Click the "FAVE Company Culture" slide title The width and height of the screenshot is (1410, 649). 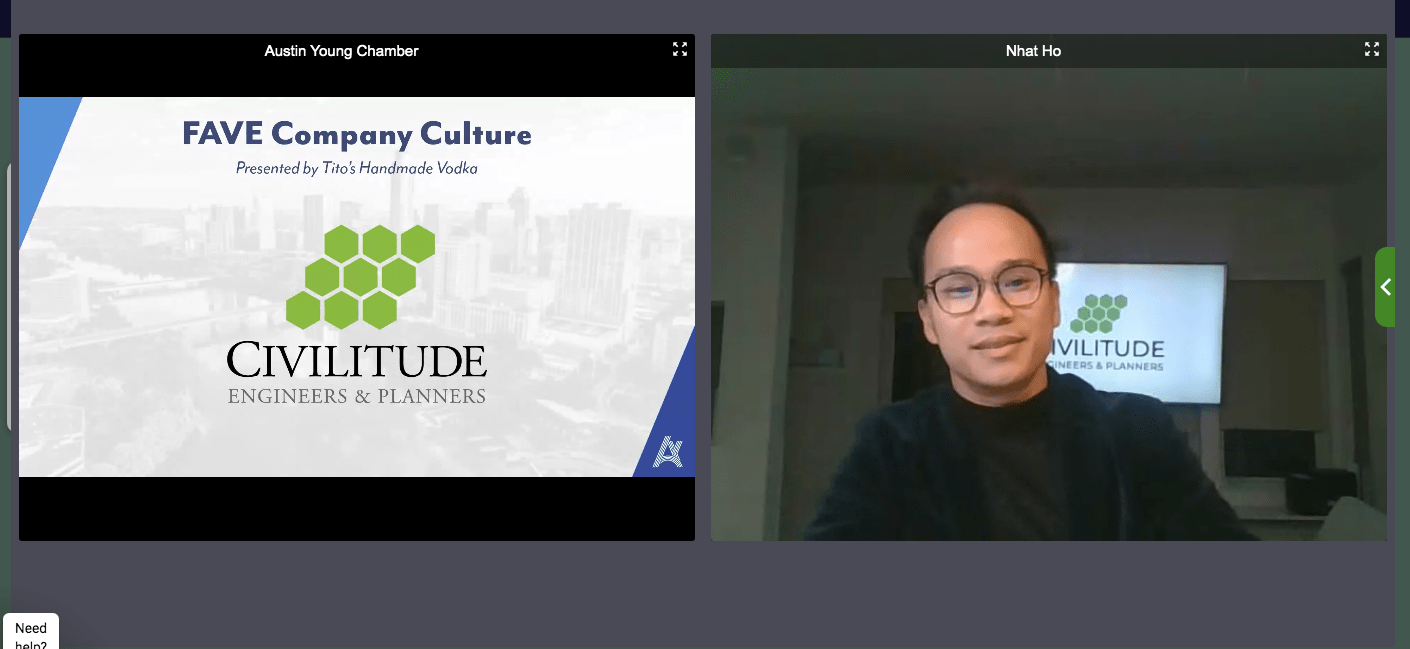357,134
